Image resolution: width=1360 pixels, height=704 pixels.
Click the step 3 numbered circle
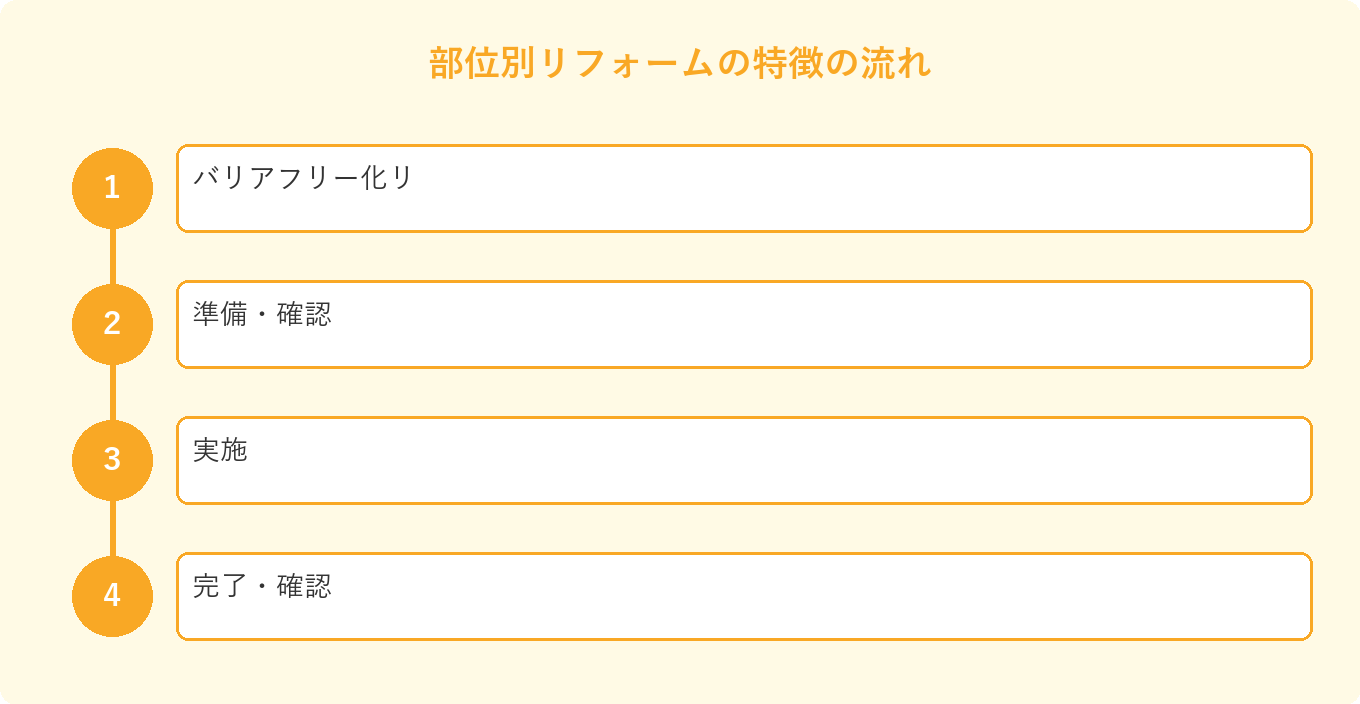pyautogui.click(x=112, y=460)
